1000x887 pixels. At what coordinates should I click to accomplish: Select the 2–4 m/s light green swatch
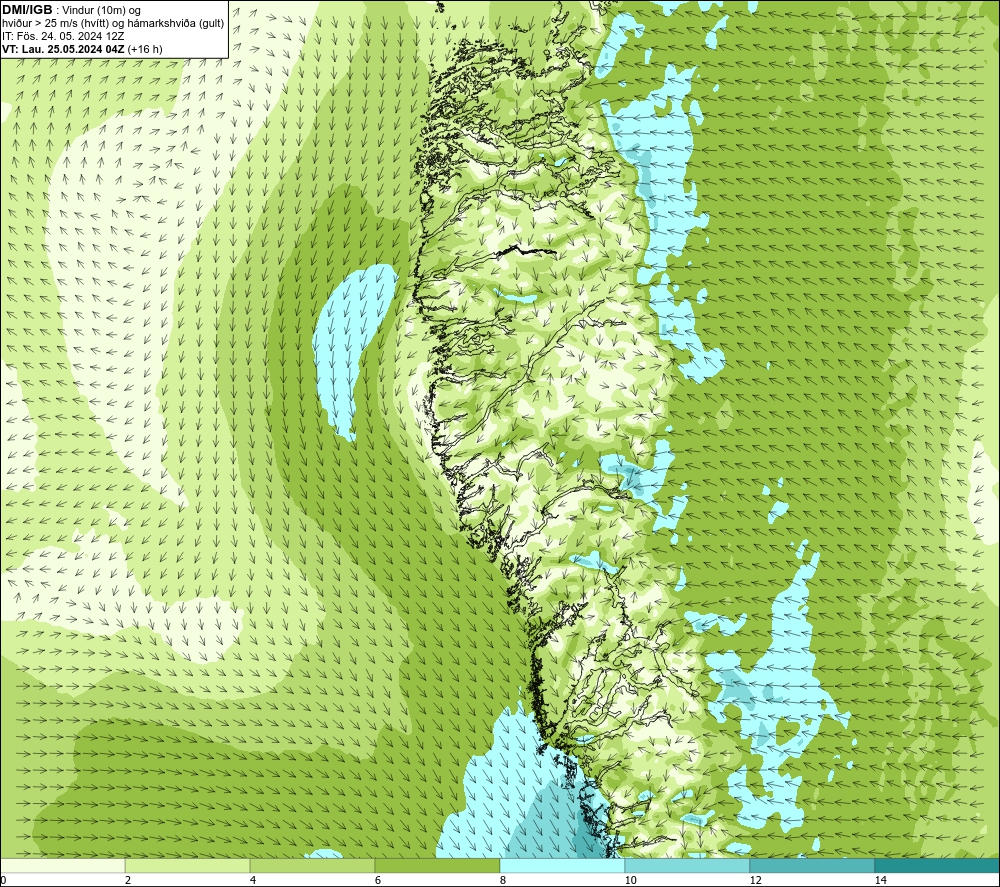click(x=188, y=865)
